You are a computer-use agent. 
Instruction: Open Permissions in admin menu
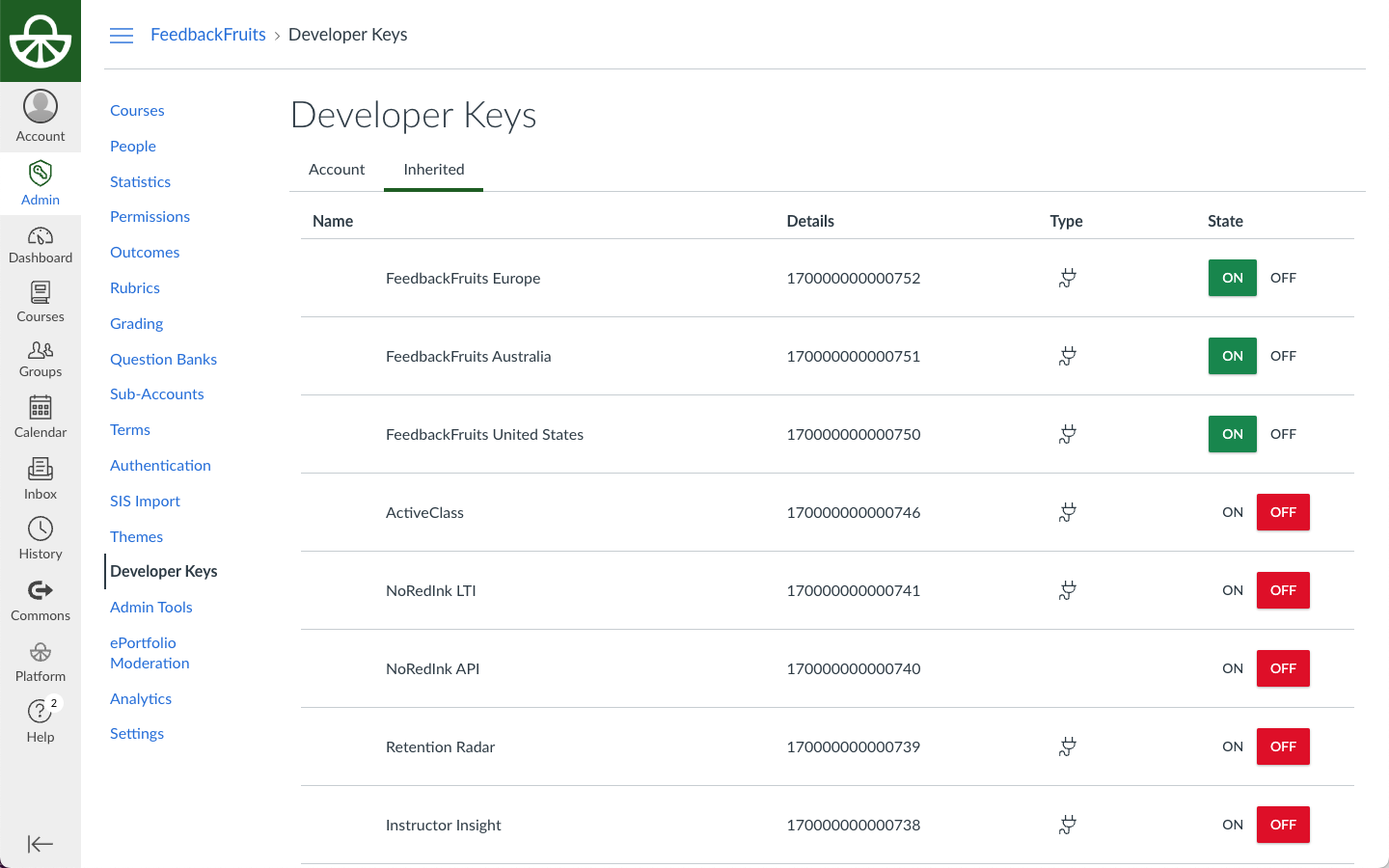(x=150, y=216)
